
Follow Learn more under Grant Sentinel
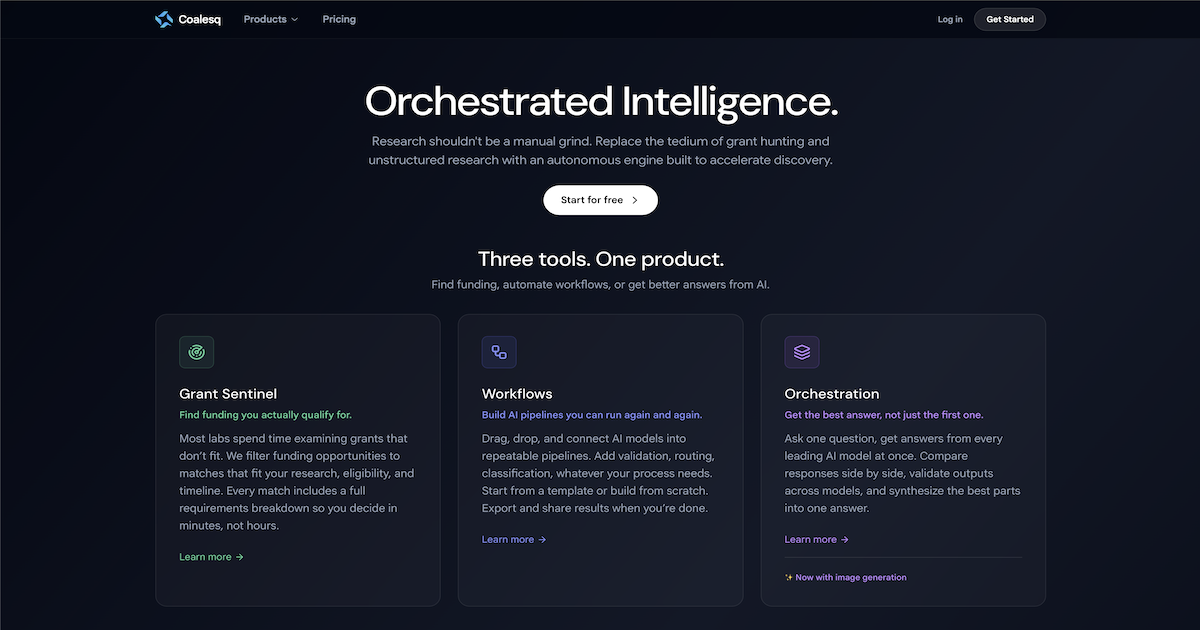click(x=211, y=557)
